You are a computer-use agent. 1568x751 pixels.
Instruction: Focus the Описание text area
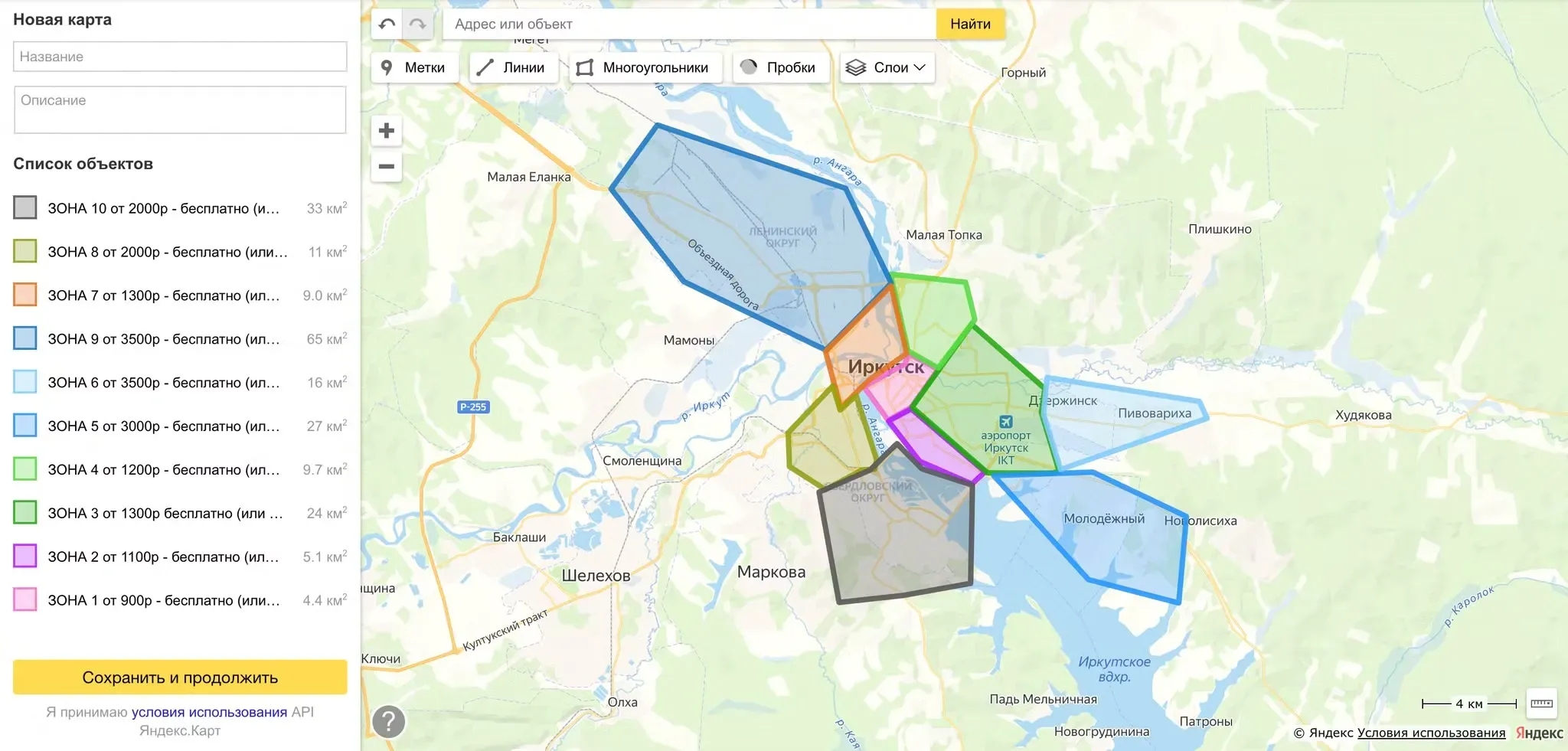click(x=180, y=109)
